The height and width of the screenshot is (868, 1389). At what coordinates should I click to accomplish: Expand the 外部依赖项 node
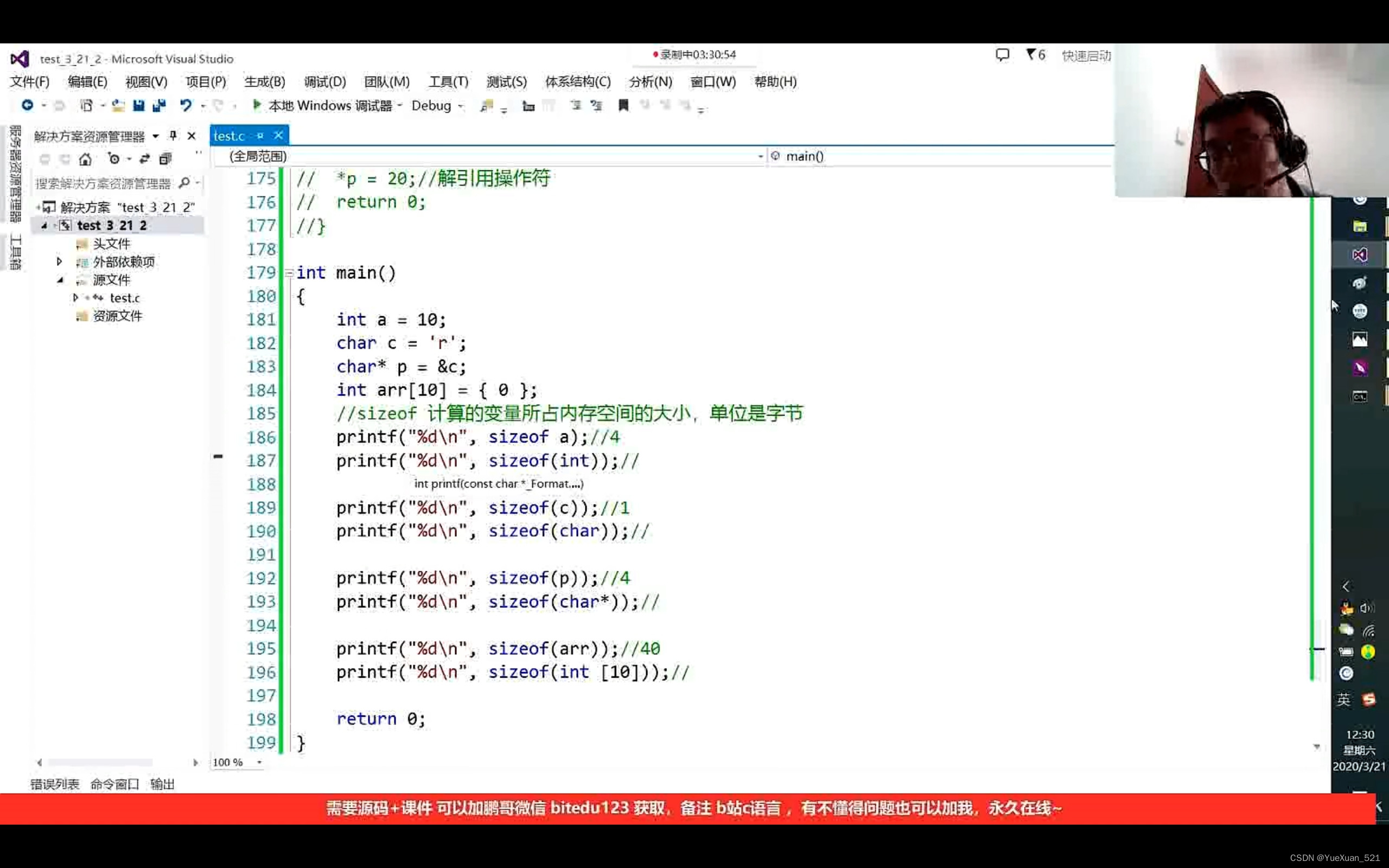coord(59,262)
